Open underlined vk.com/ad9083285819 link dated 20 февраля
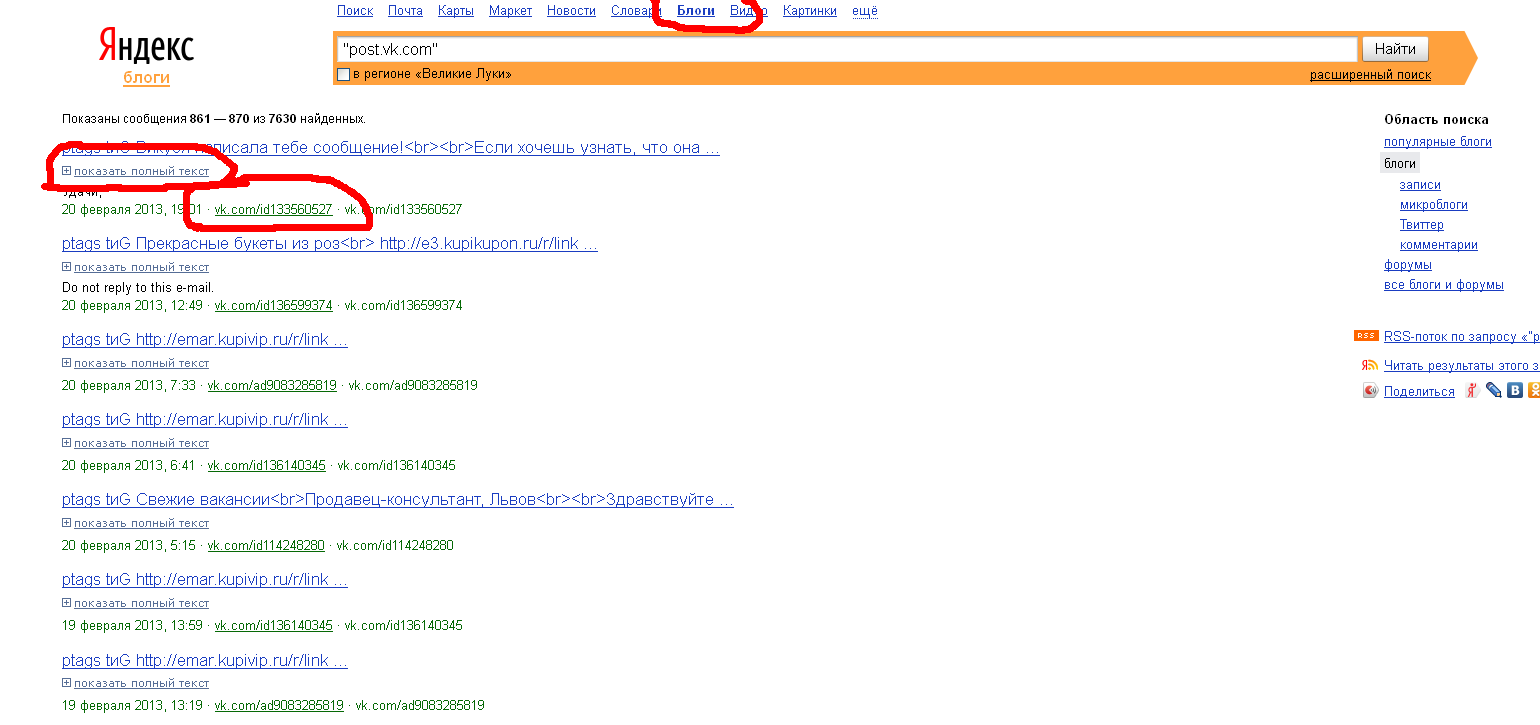The image size is (1540, 725). click(x=272, y=386)
